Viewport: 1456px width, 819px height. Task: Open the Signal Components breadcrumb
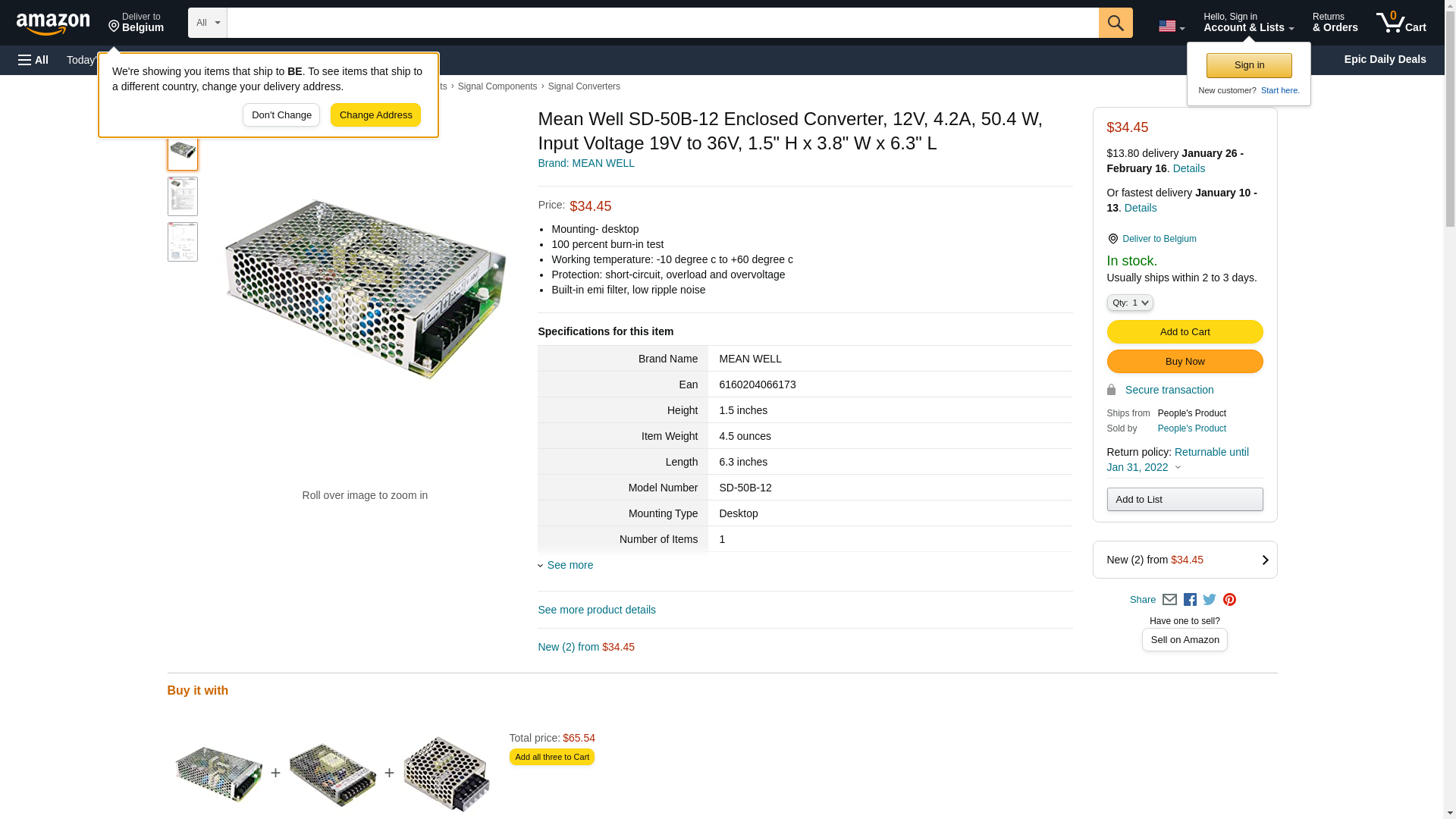(497, 86)
